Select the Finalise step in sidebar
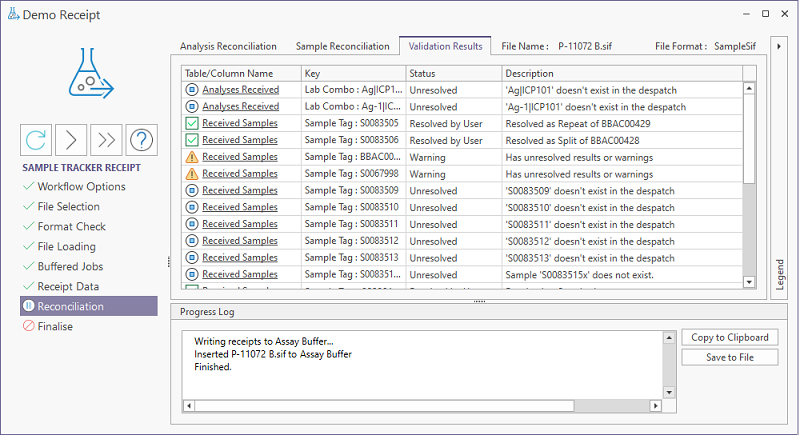Screen dimensions: 799x435 pyautogui.click(x=55, y=326)
